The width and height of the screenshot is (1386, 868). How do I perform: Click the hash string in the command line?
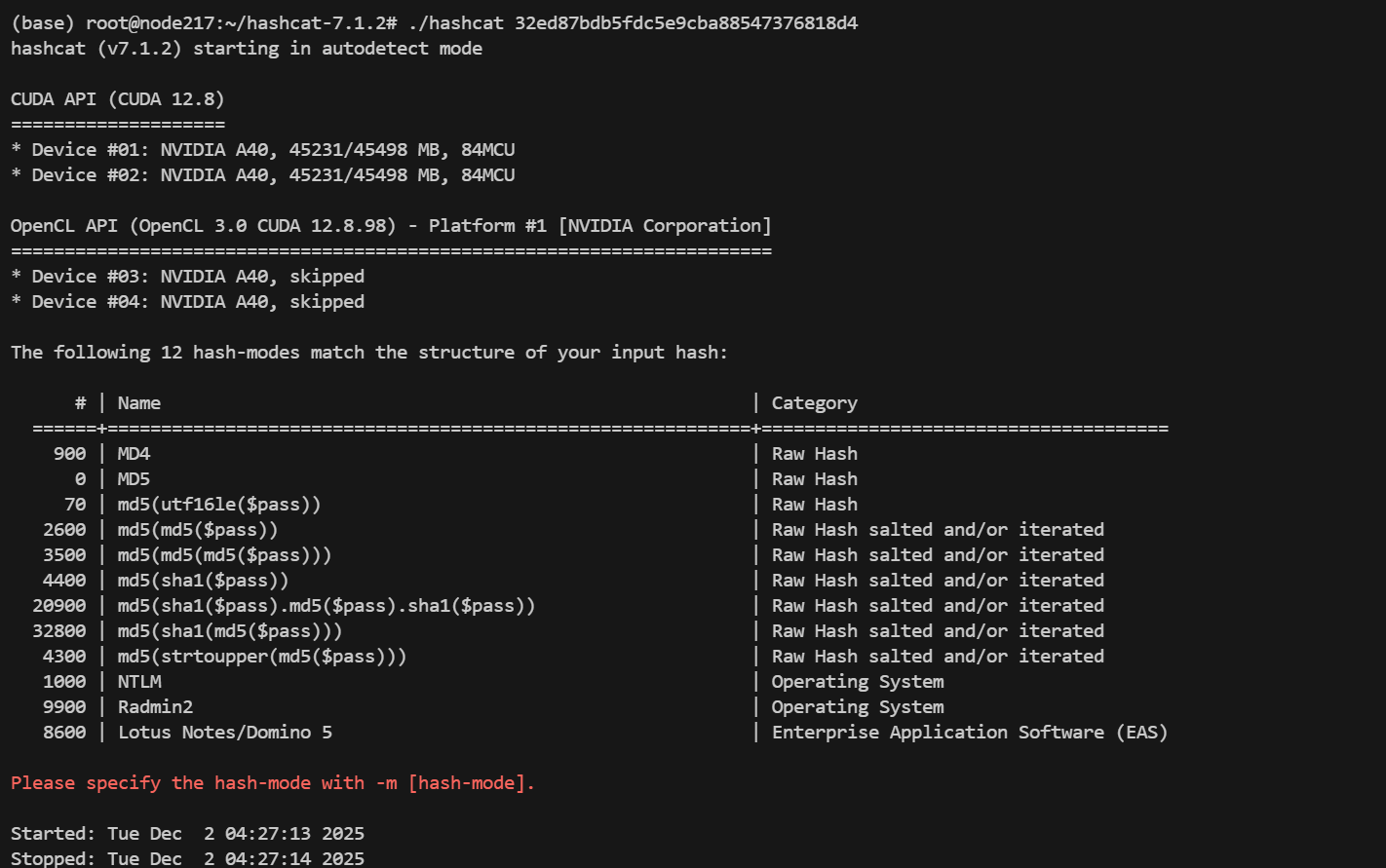pos(686,22)
